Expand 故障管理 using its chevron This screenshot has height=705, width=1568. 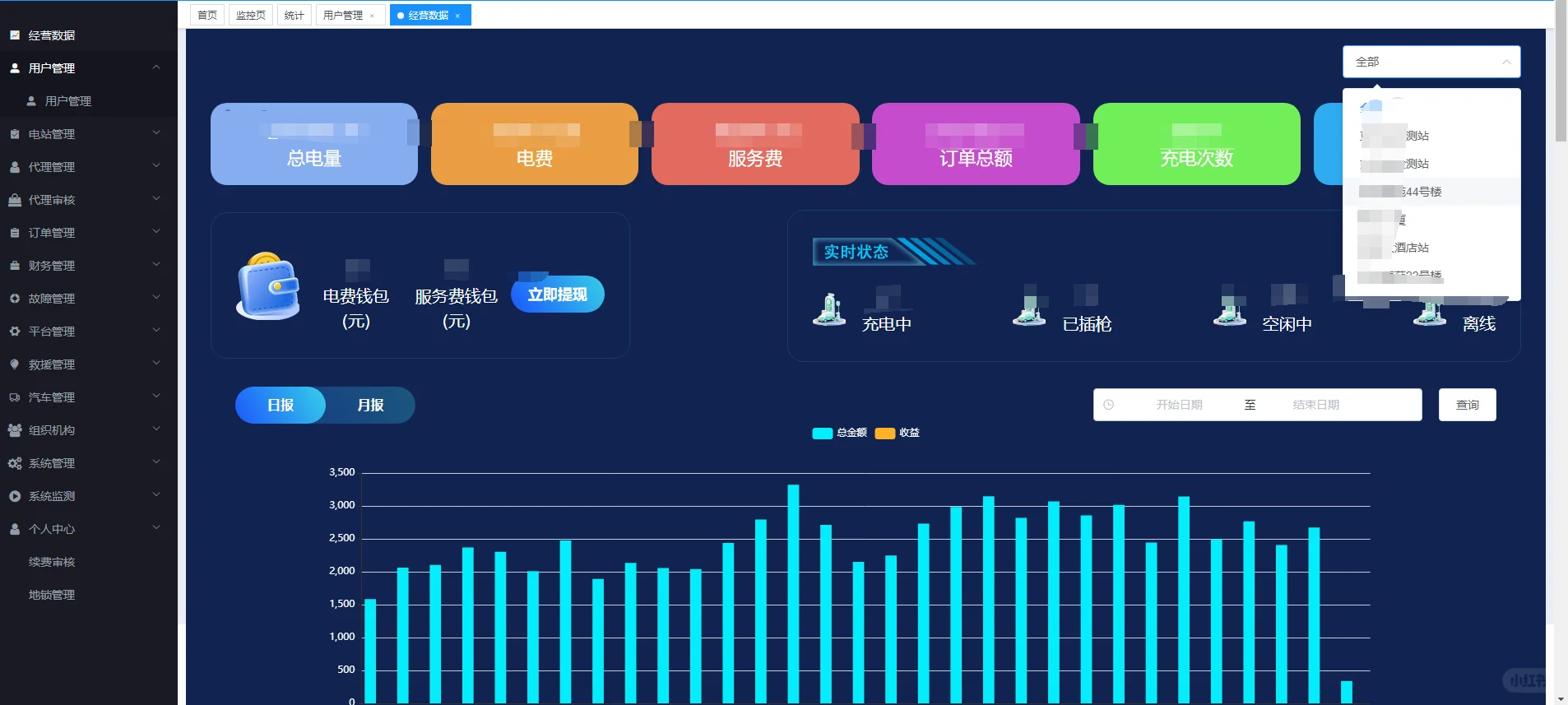[156, 298]
